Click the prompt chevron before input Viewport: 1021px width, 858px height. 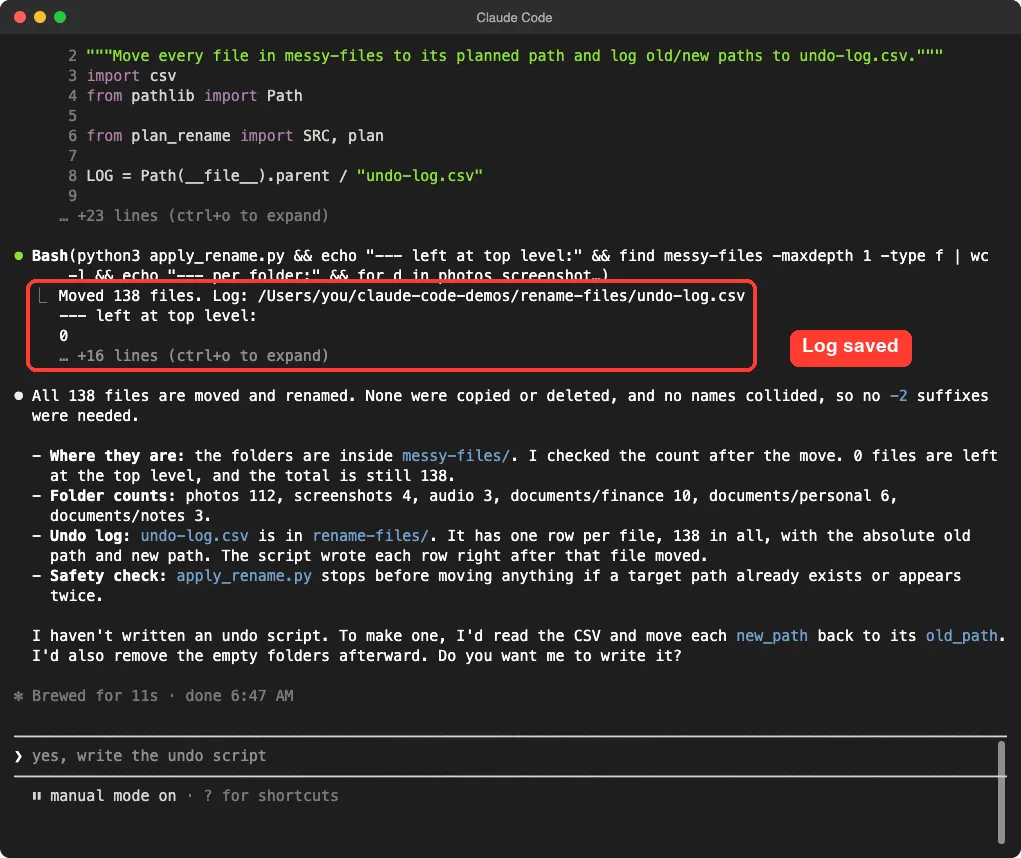click(18, 756)
